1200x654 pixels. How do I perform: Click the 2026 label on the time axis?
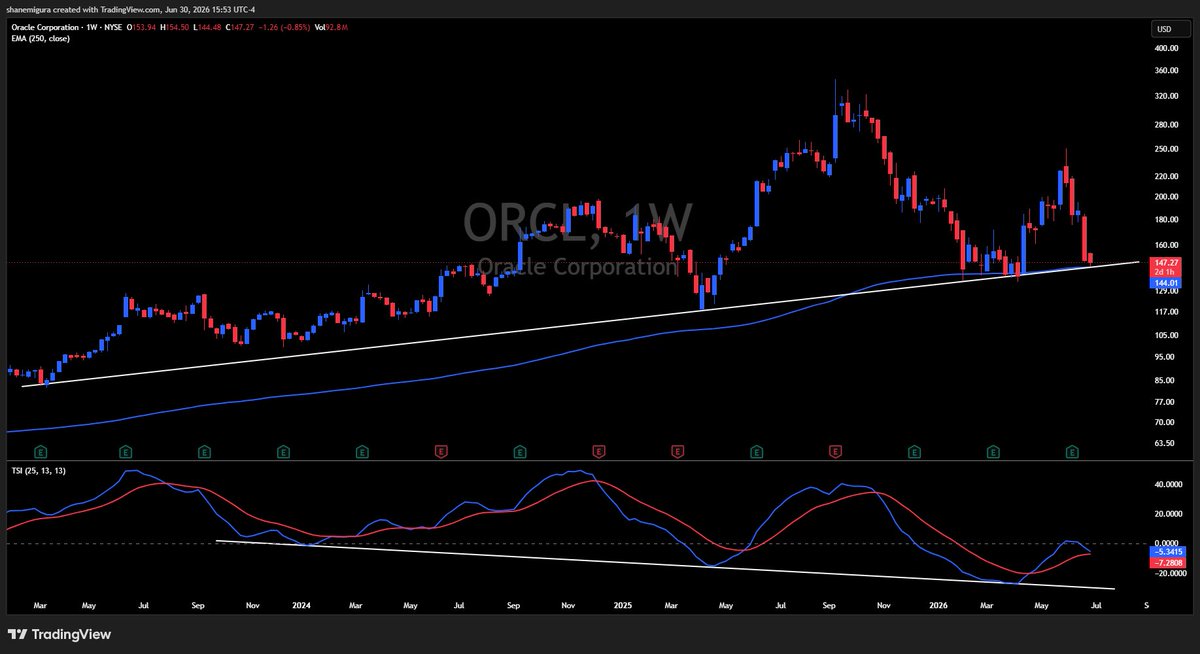point(937,606)
